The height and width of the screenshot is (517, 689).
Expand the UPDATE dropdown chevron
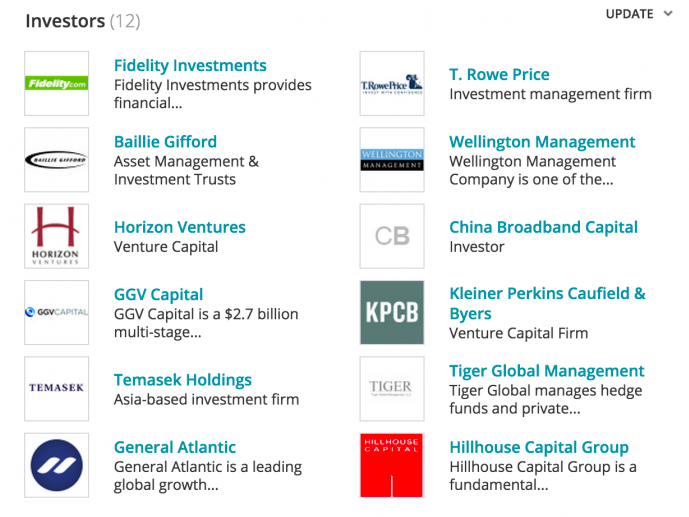click(x=668, y=14)
